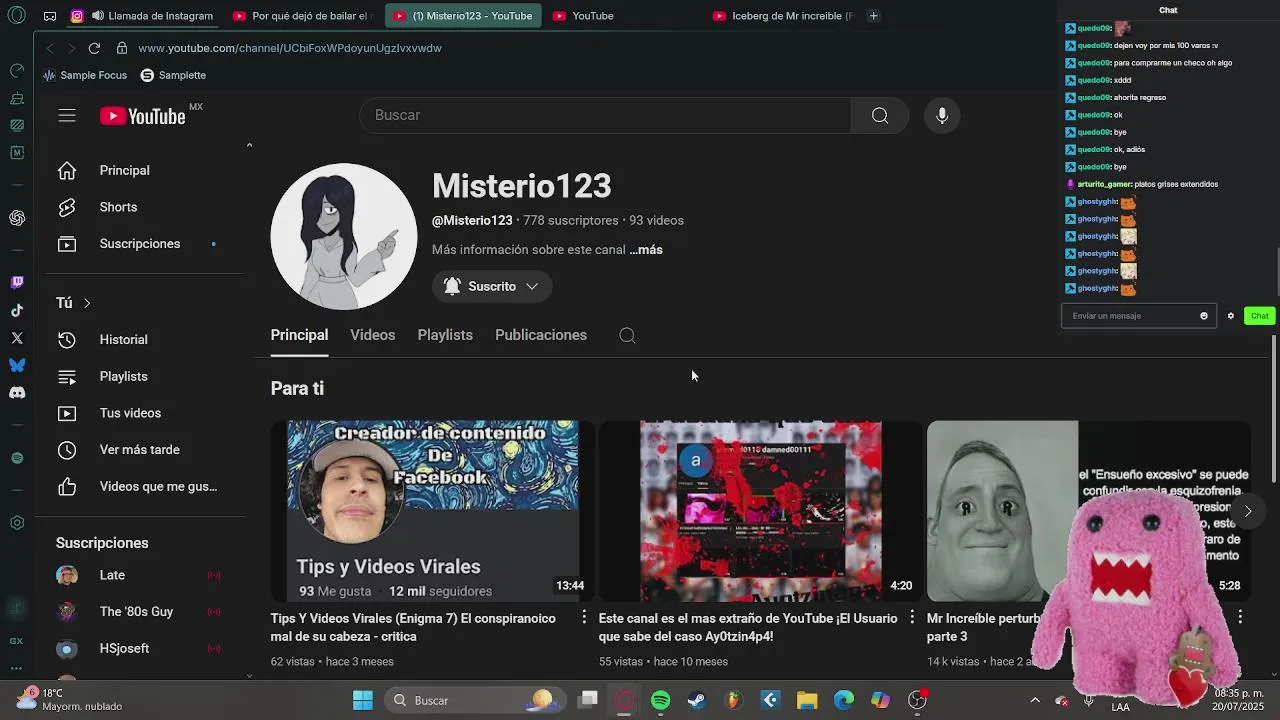1280x720 pixels.
Task: Switch to the Publicaciones channel tab
Action: 541,335
